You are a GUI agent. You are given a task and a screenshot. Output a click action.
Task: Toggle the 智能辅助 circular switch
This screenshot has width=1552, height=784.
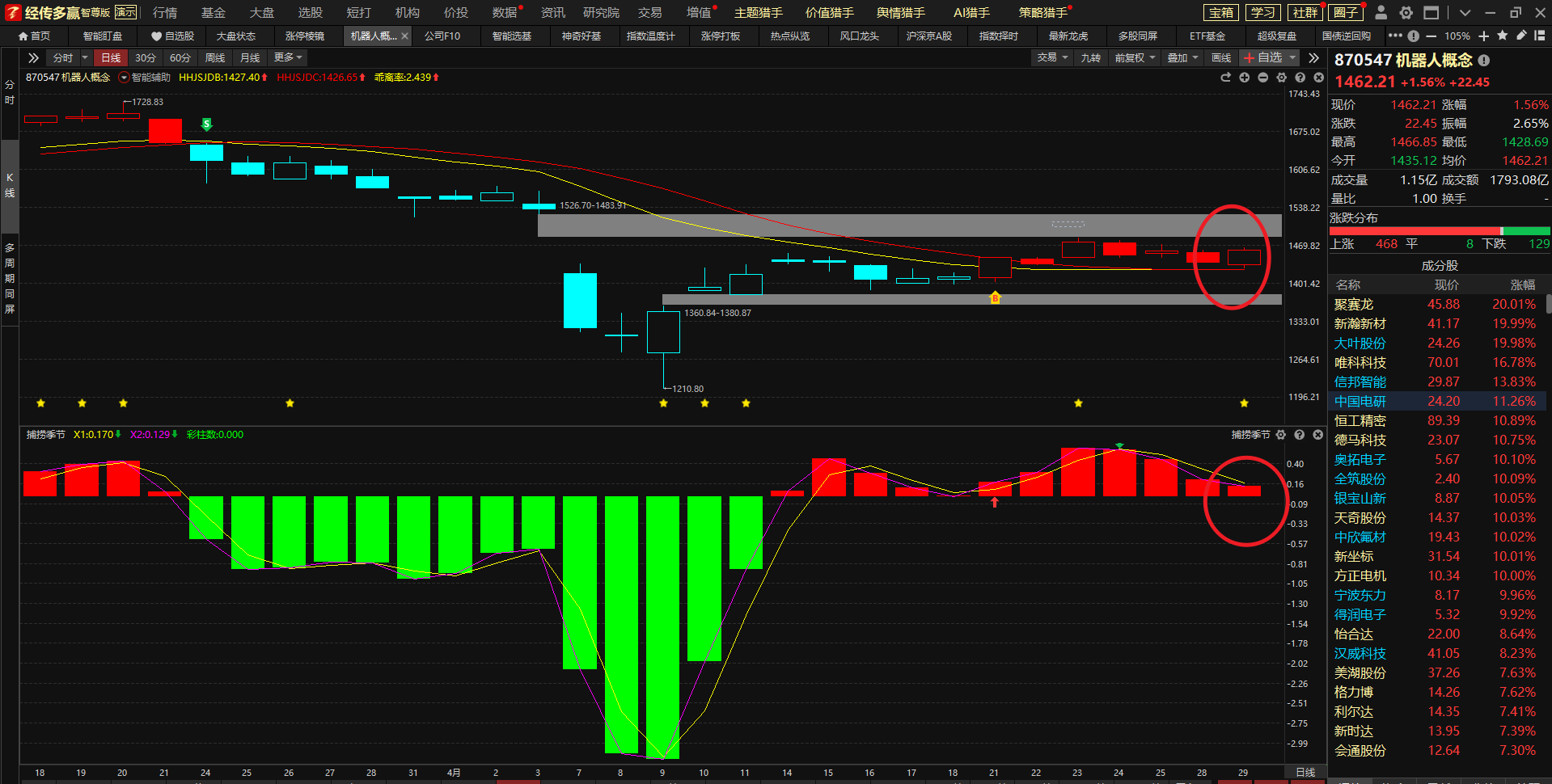click(124, 78)
